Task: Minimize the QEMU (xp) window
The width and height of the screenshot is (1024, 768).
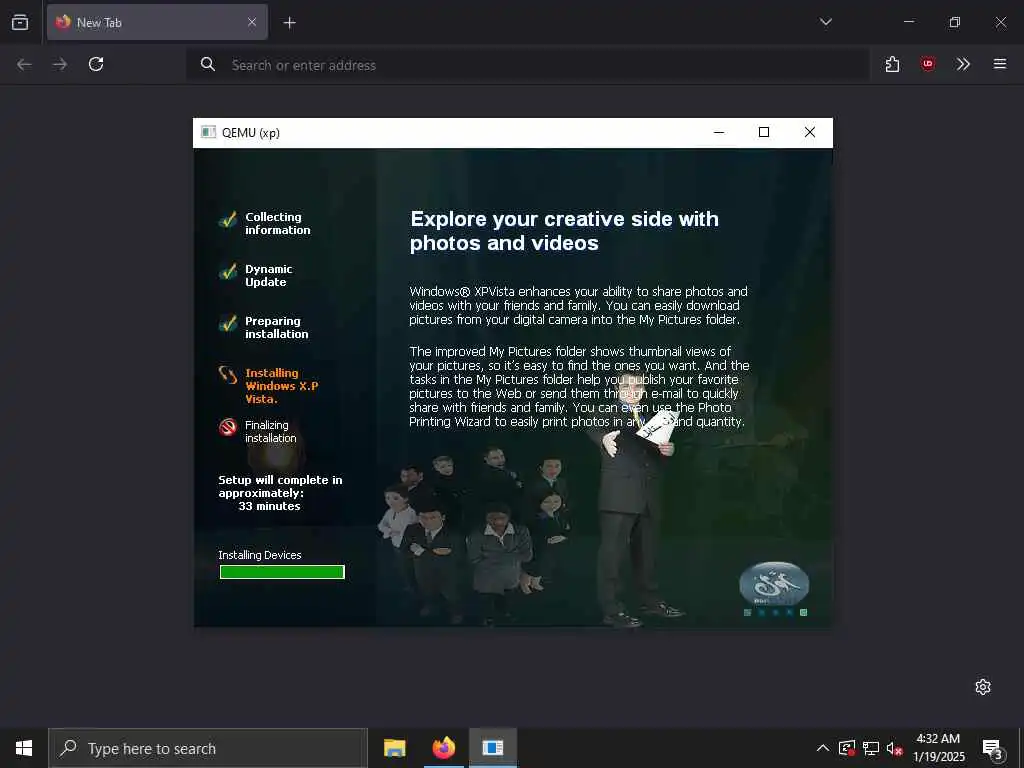Action: point(719,133)
